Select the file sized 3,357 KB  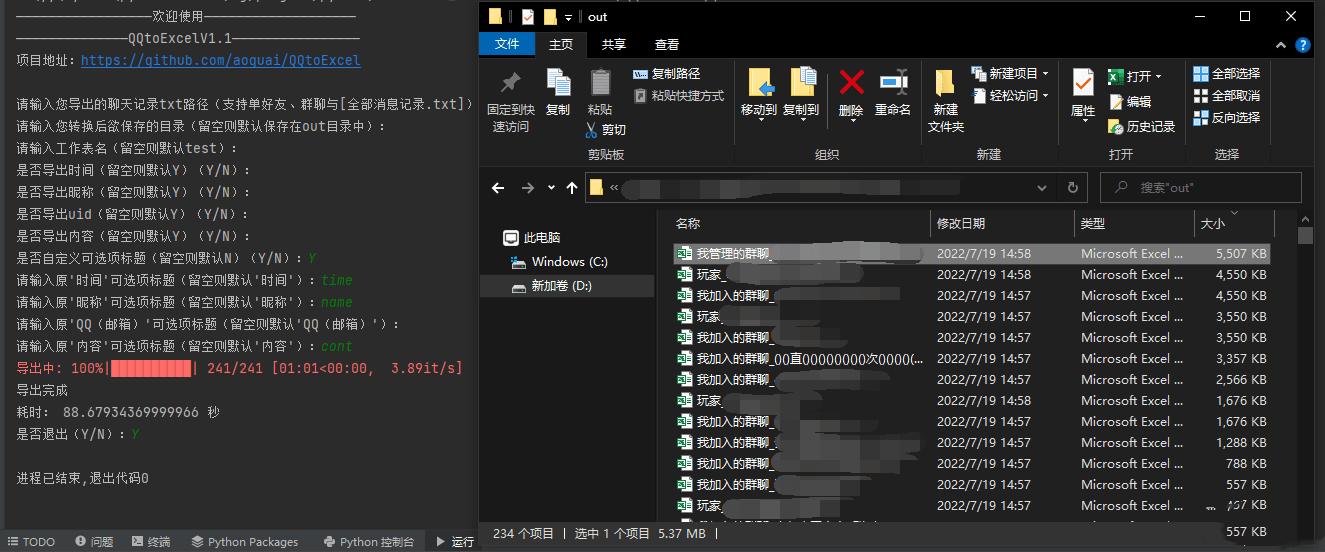coord(972,358)
